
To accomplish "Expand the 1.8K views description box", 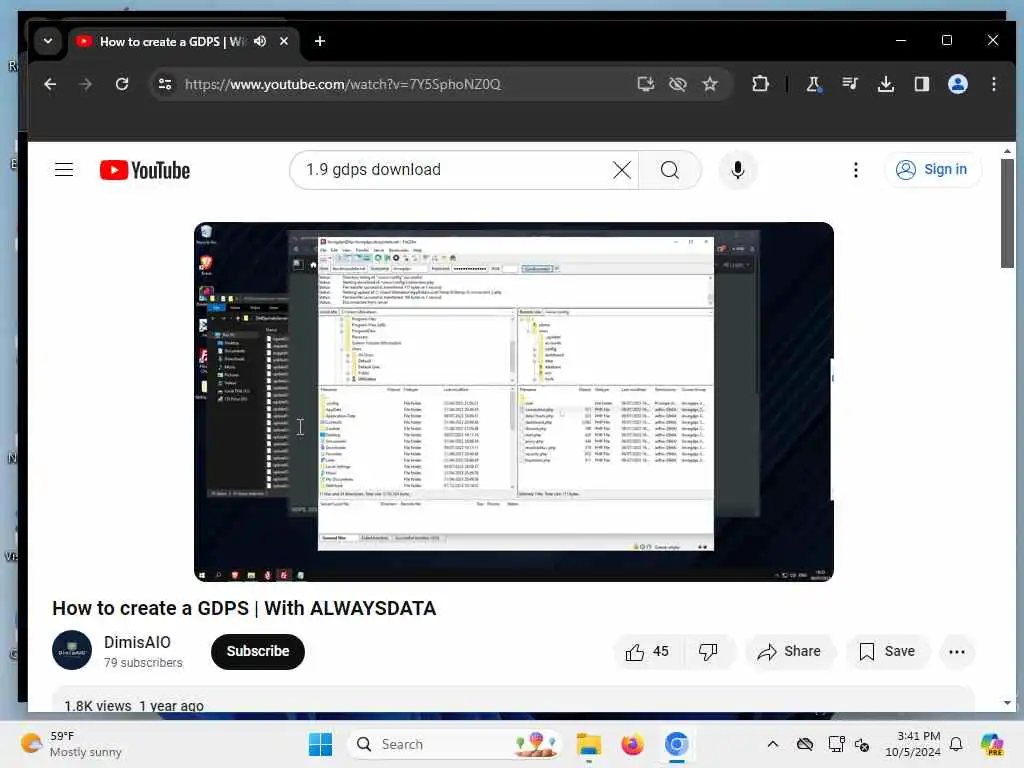I will 513,700.
